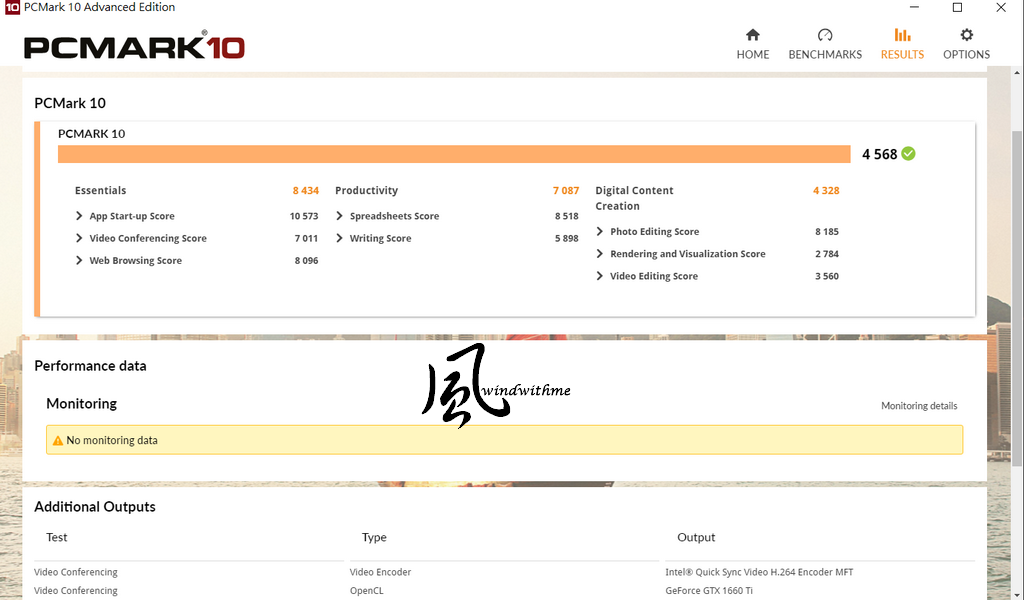Expand the Writing Score row

339,238
